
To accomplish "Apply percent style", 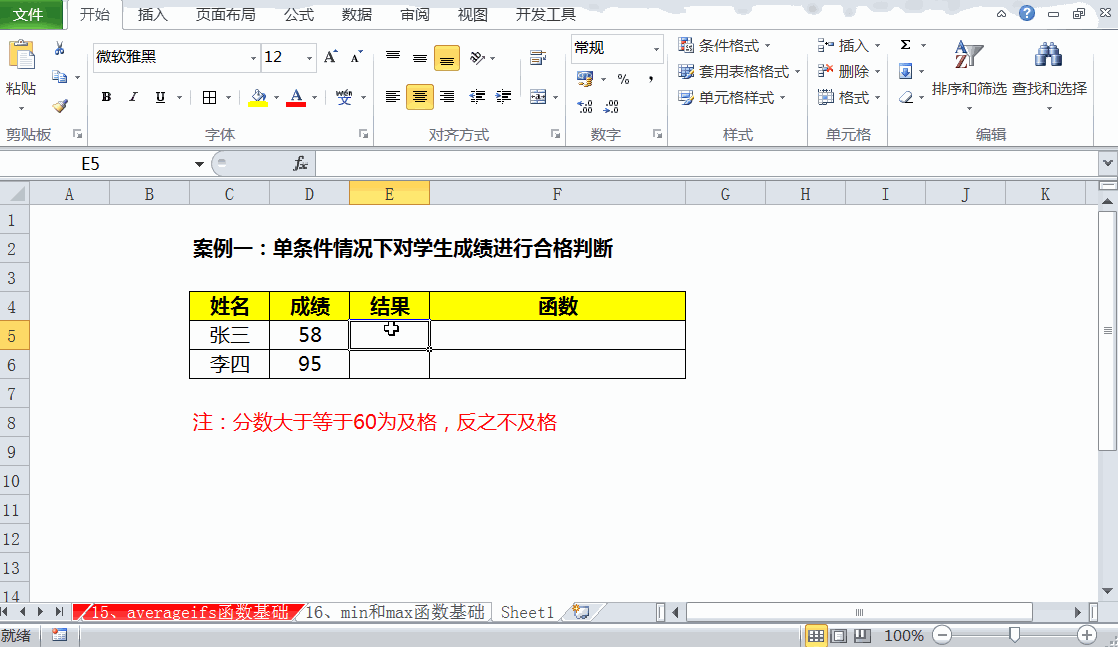I will coord(623,78).
